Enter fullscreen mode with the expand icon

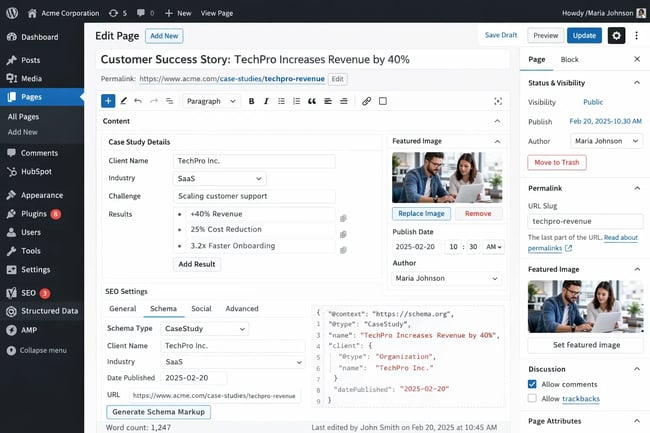click(498, 101)
